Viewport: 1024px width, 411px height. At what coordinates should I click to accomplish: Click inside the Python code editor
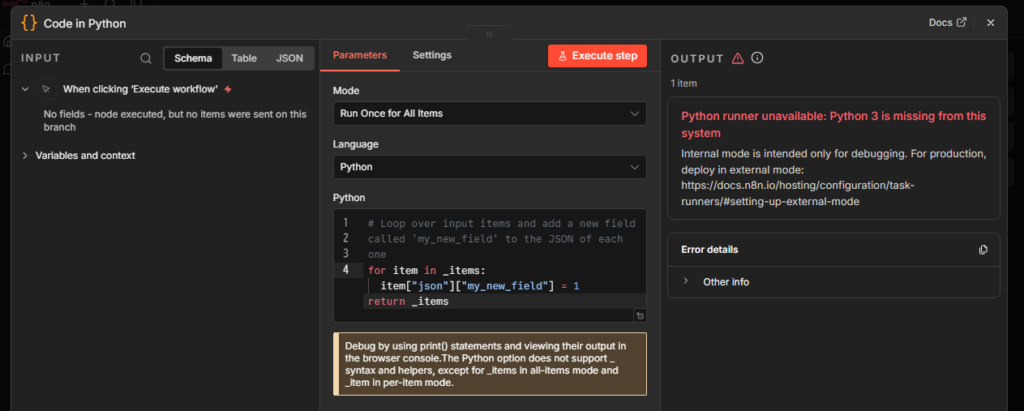point(490,265)
